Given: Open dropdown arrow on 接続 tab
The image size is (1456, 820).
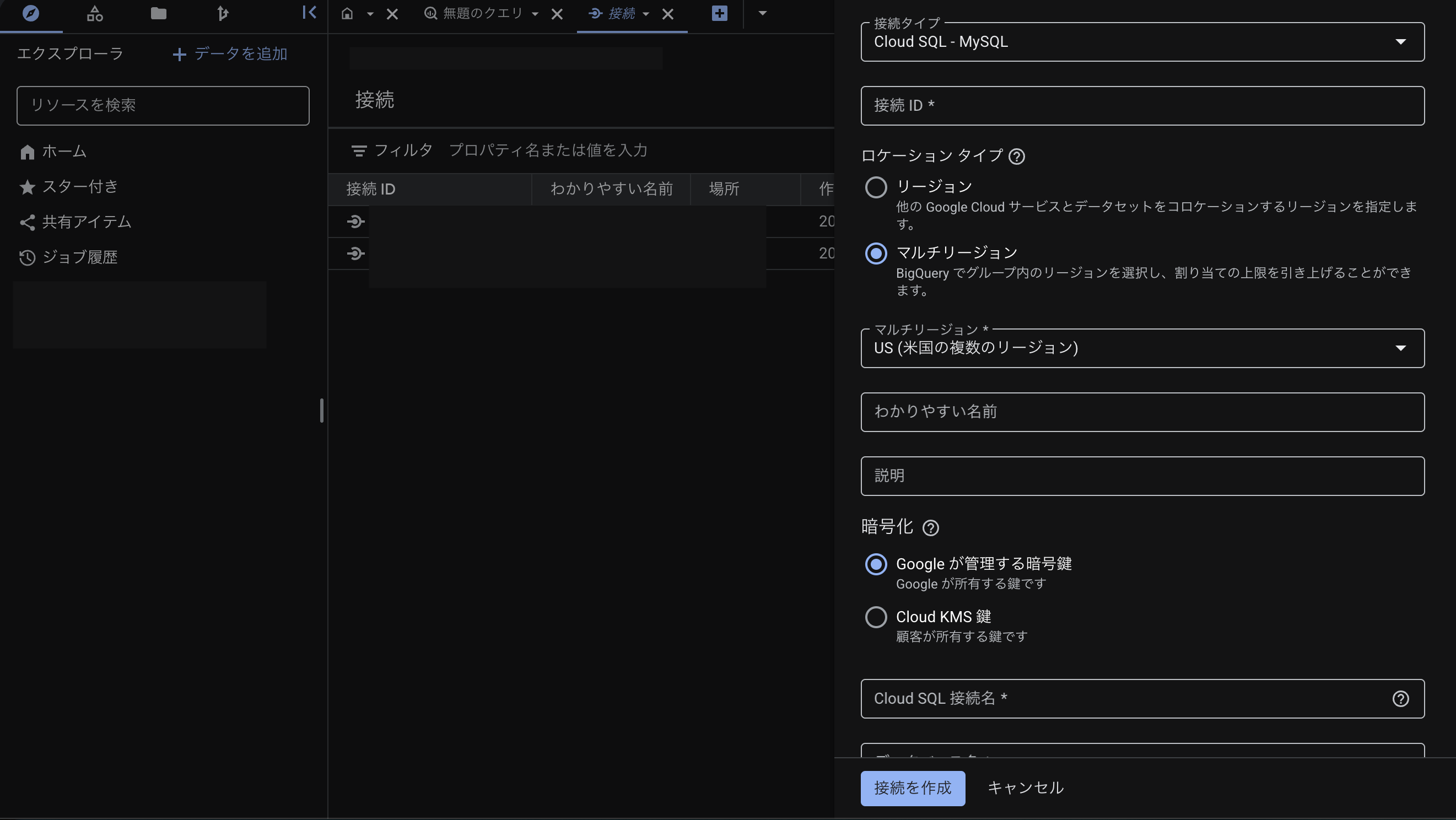Looking at the screenshot, I should click(x=645, y=14).
